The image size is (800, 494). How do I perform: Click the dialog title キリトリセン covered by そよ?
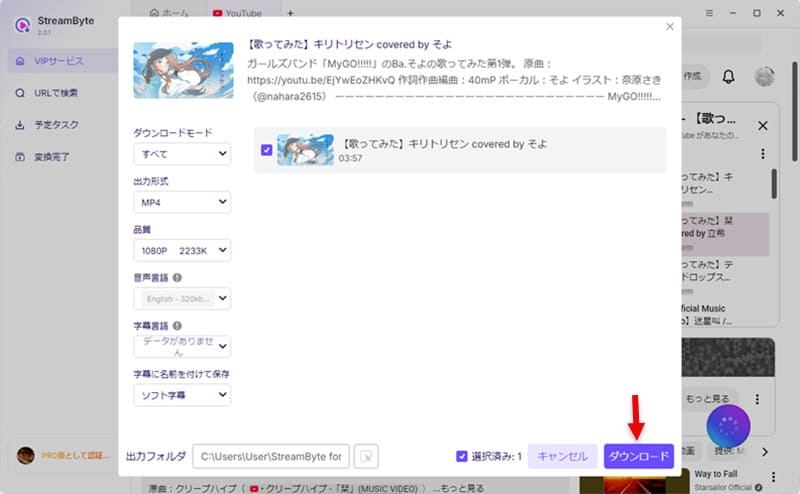pos(349,44)
